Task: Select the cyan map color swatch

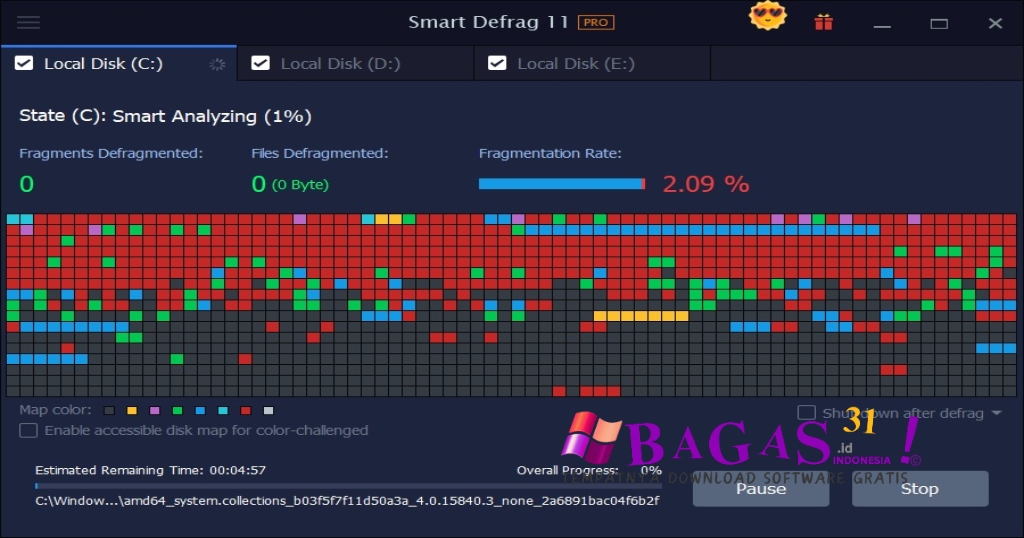Action: (223, 411)
